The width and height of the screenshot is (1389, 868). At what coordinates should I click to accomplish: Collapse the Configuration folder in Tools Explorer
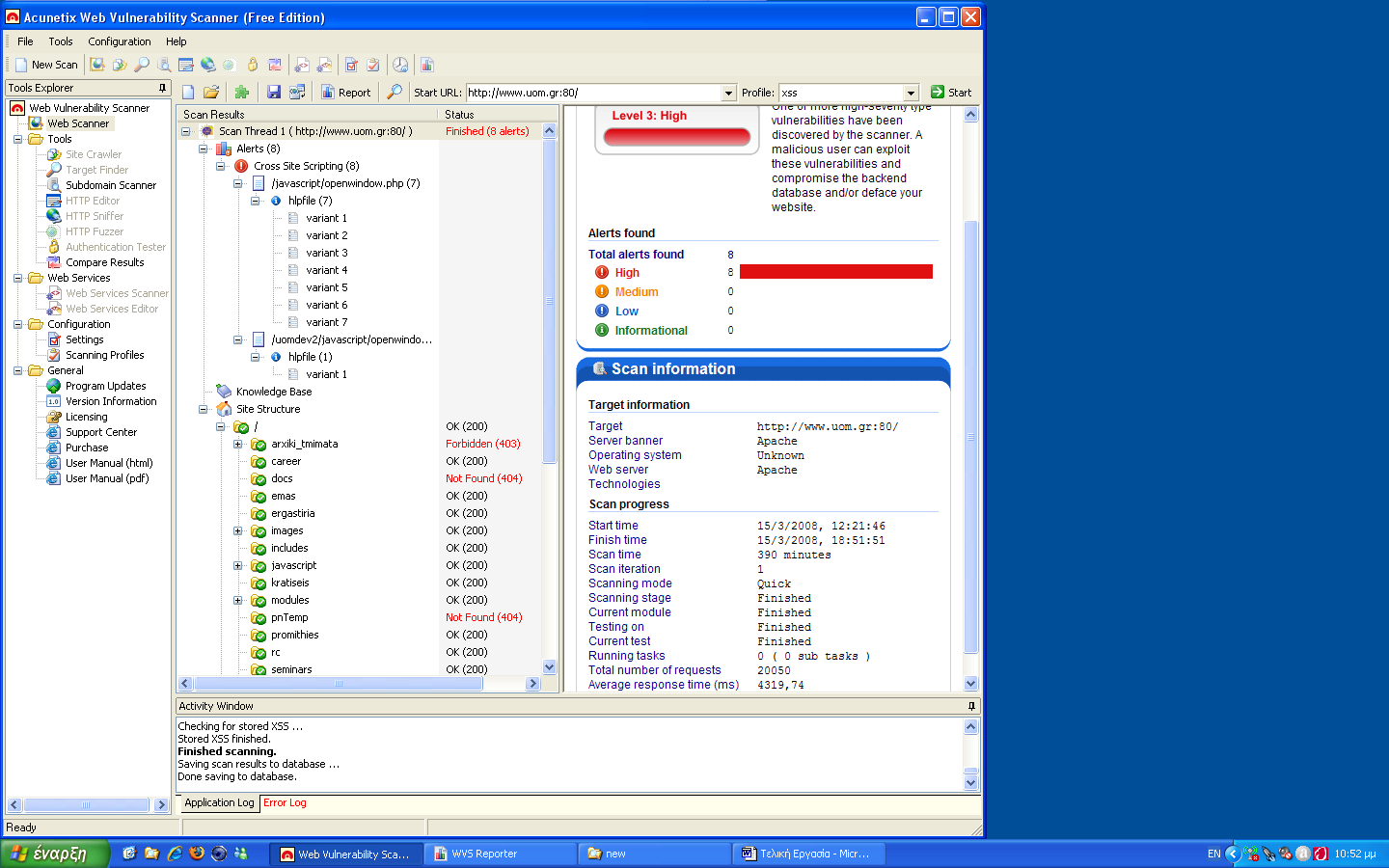pyautogui.click(x=17, y=324)
